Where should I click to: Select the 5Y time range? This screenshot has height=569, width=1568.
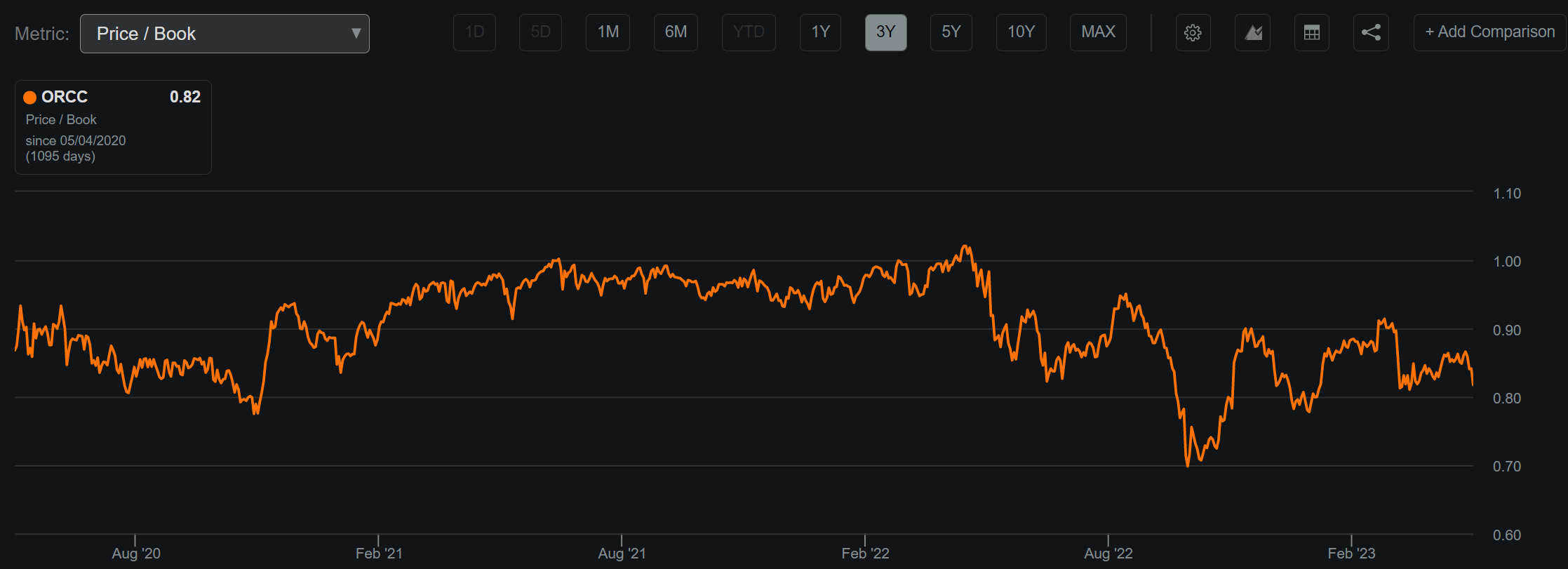[x=951, y=32]
